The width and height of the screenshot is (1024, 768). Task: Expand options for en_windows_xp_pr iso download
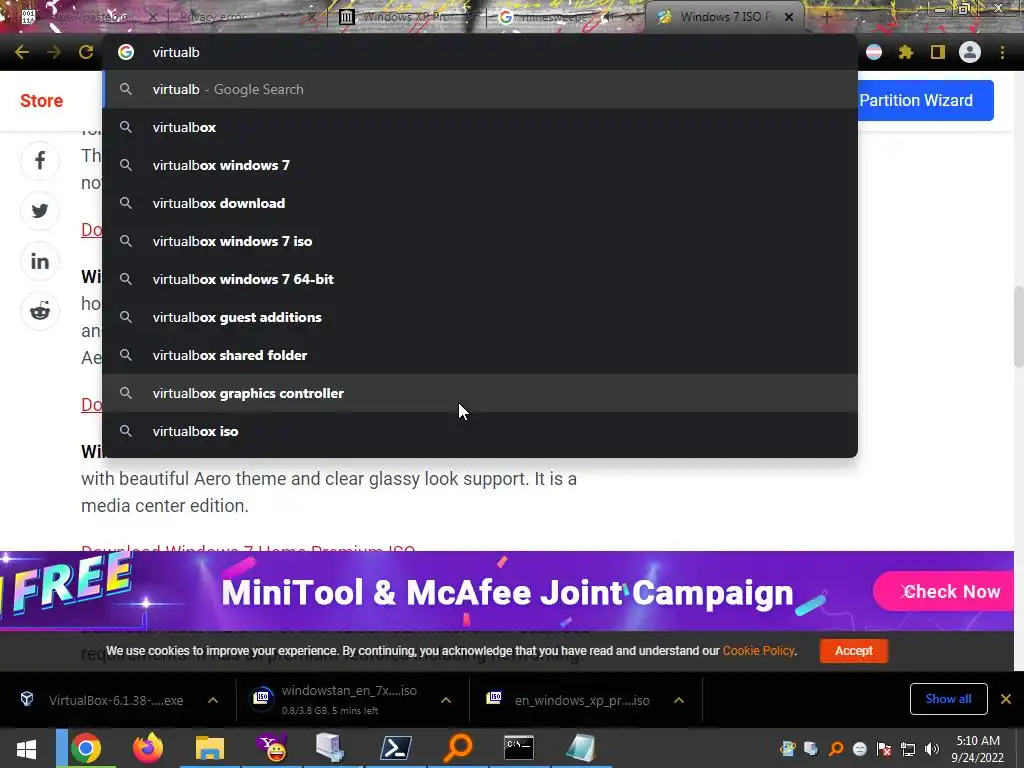coord(679,700)
